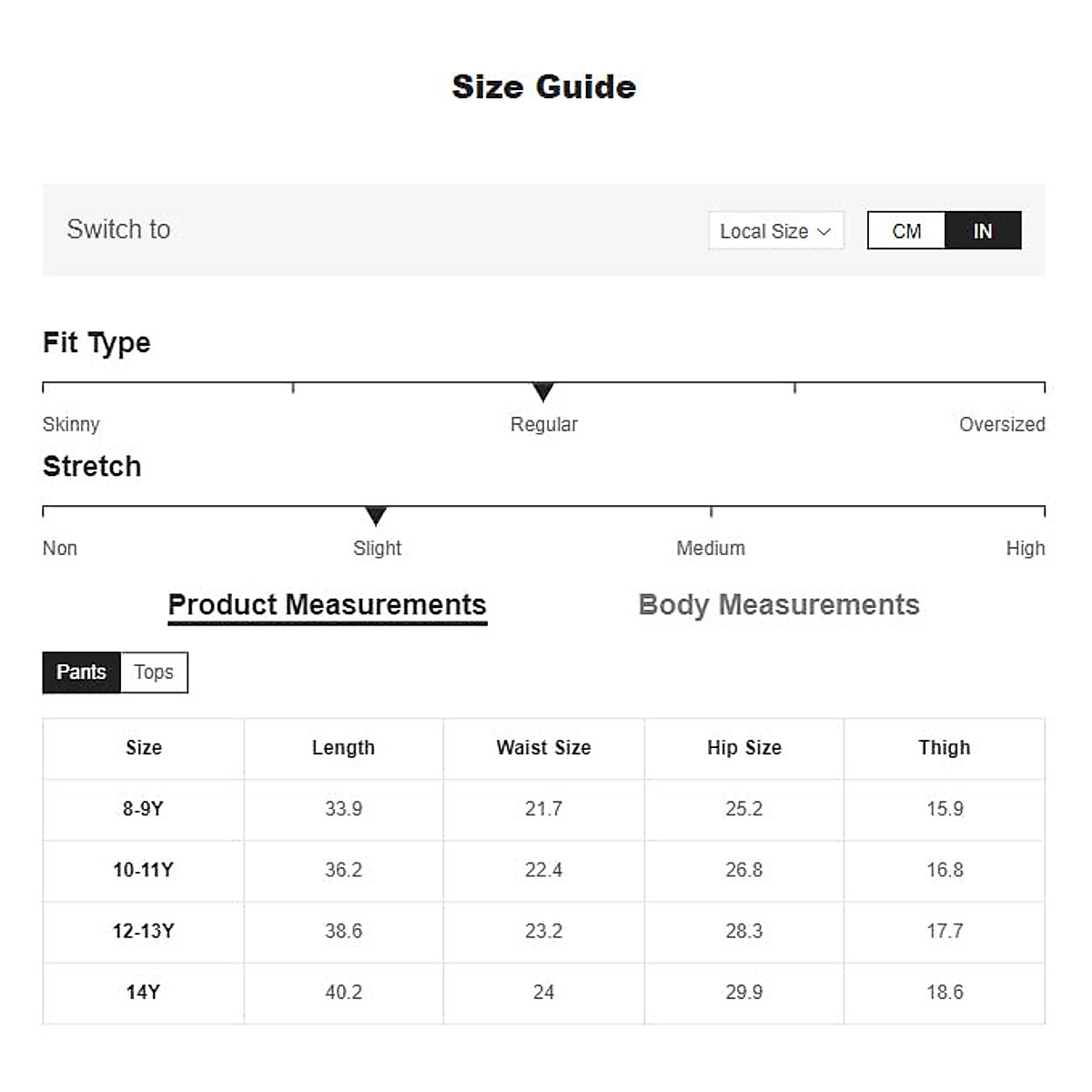Click the Hip Size column header
1092x1092 pixels.
coord(743,748)
